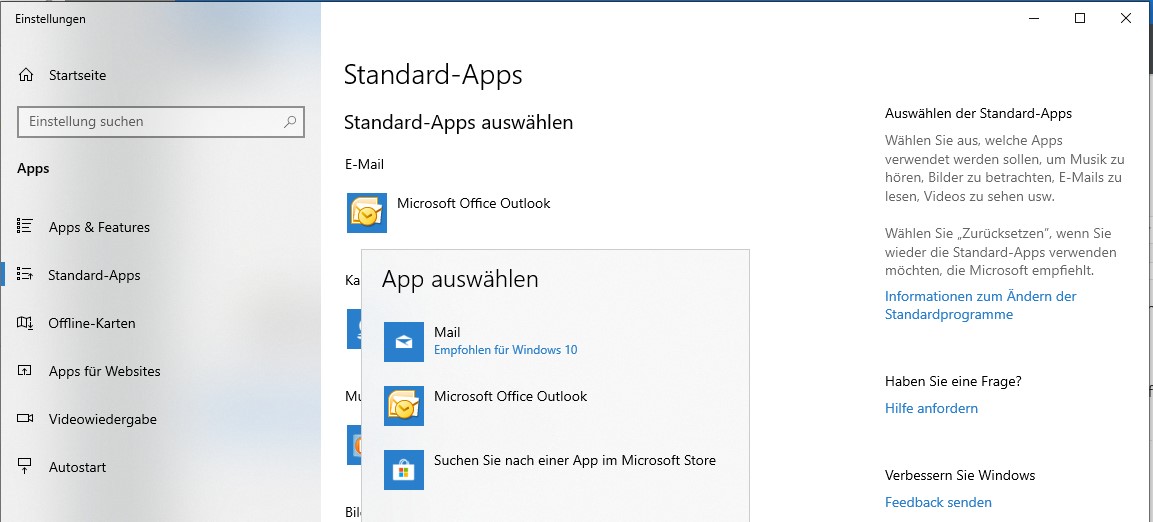This screenshot has width=1153, height=522.
Task: Open the Autostart settings page
Action: 77,468
